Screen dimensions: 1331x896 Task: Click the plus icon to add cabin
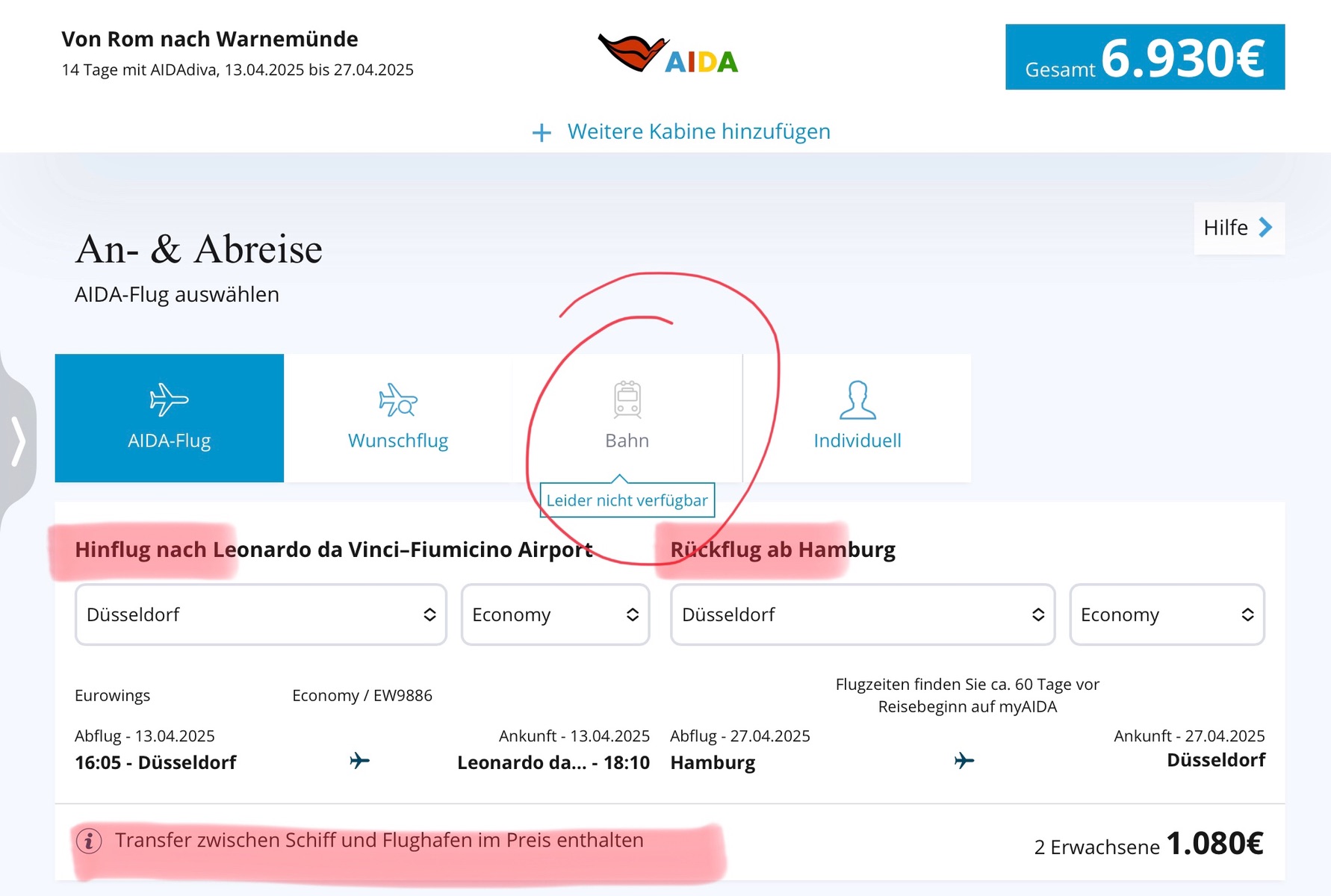pyautogui.click(x=542, y=133)
